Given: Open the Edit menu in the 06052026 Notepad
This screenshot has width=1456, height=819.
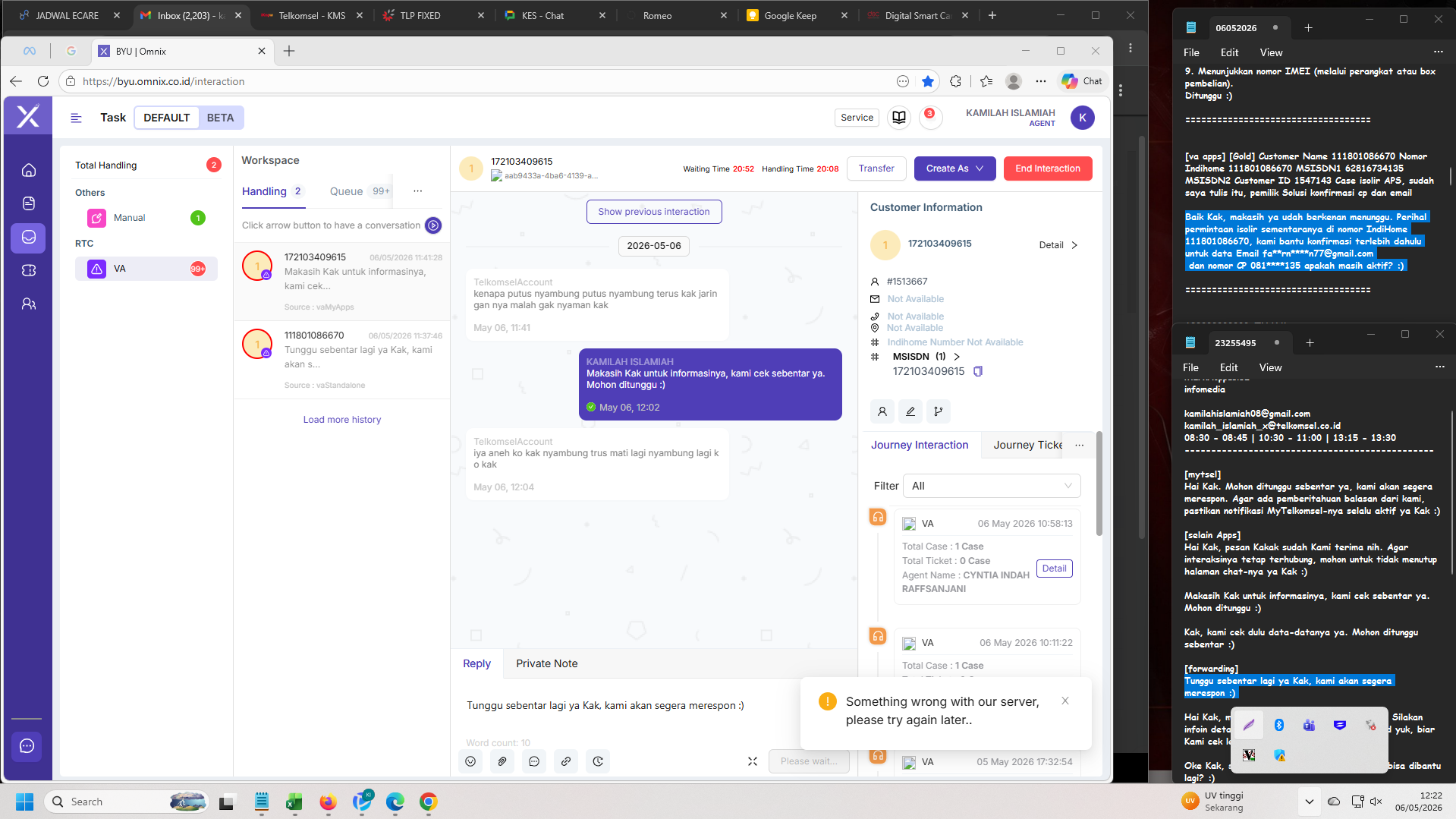Looking at the screenshot, I should (1229, 52).
